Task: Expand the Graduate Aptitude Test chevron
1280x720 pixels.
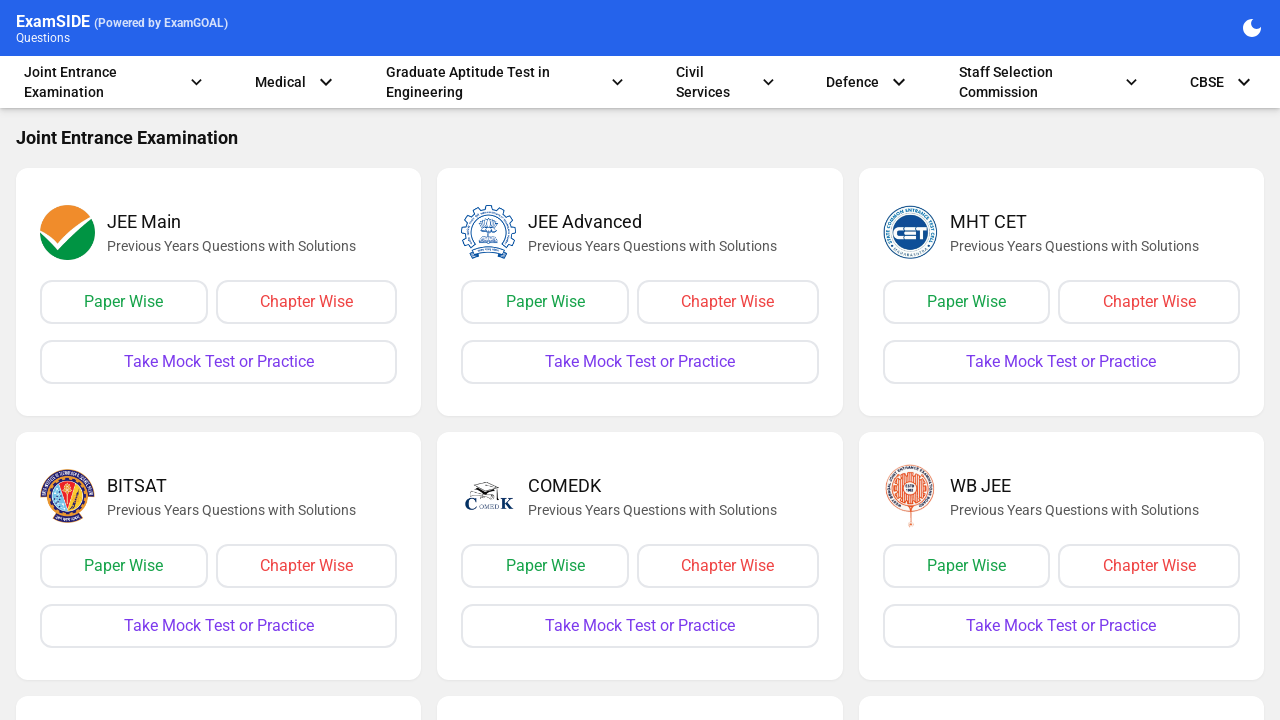Action: [x=618, y=82]
